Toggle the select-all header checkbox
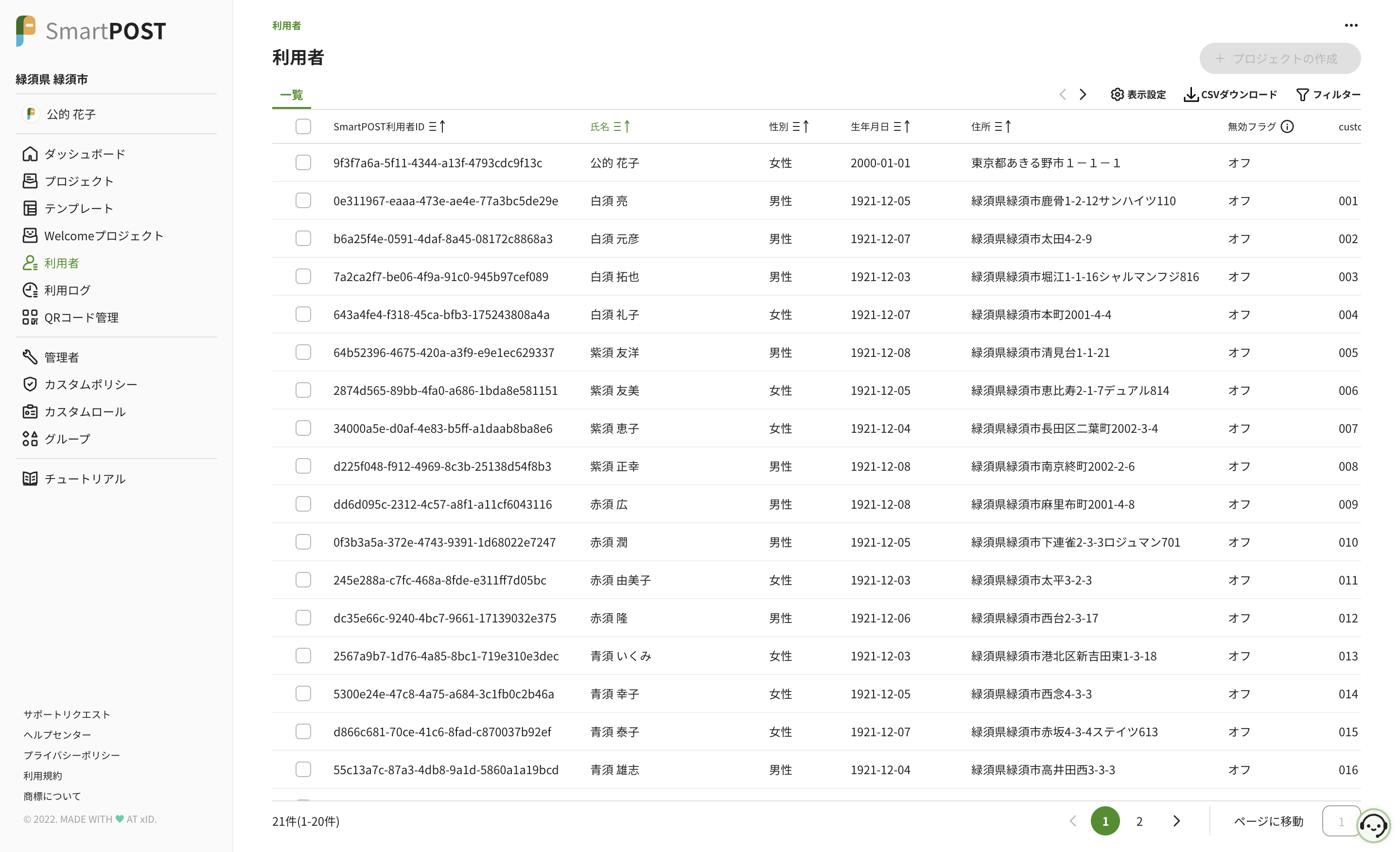 click(x=303, y=126)
